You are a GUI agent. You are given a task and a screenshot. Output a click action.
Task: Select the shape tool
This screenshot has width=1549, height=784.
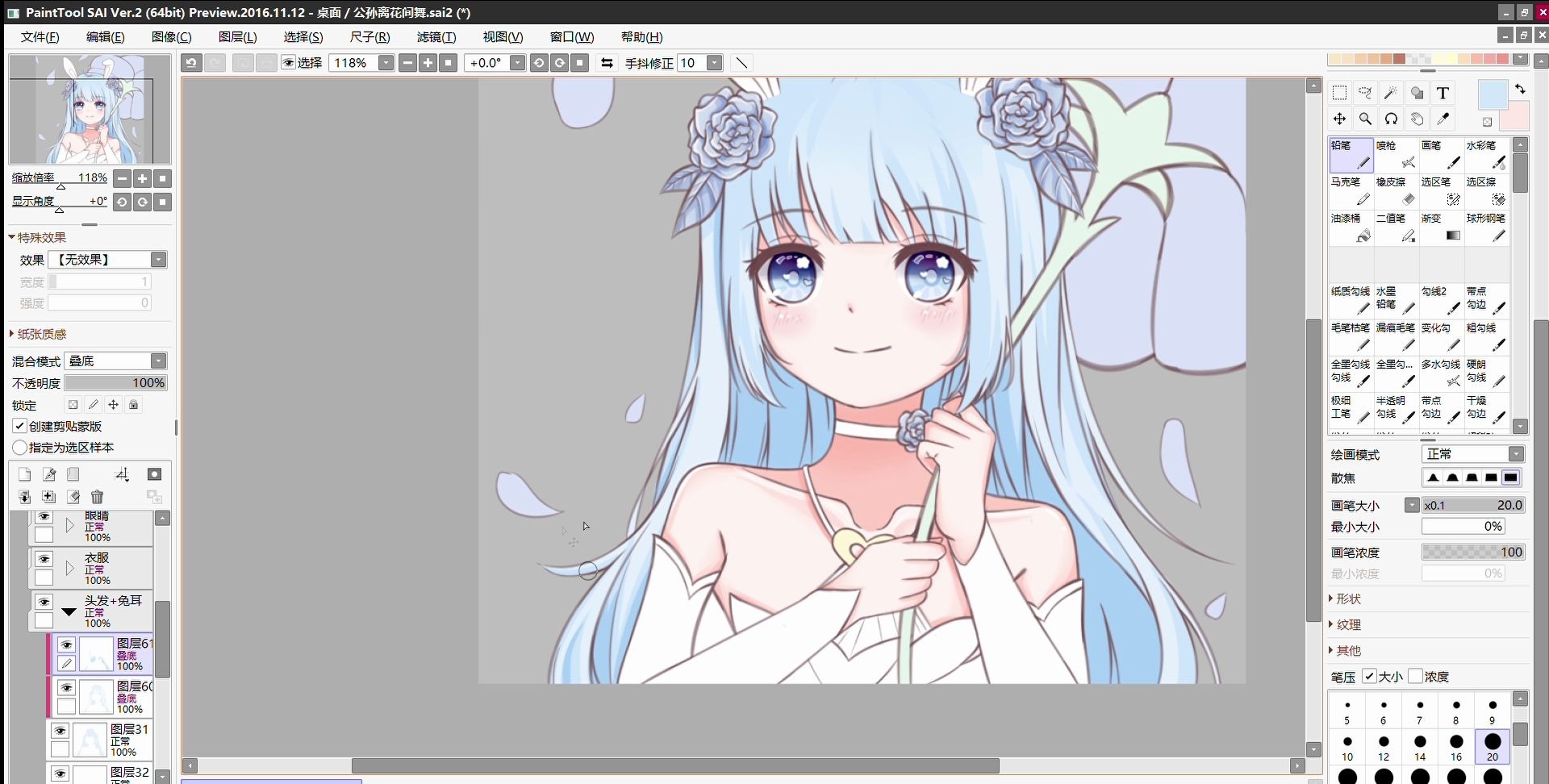point(1417,93)
